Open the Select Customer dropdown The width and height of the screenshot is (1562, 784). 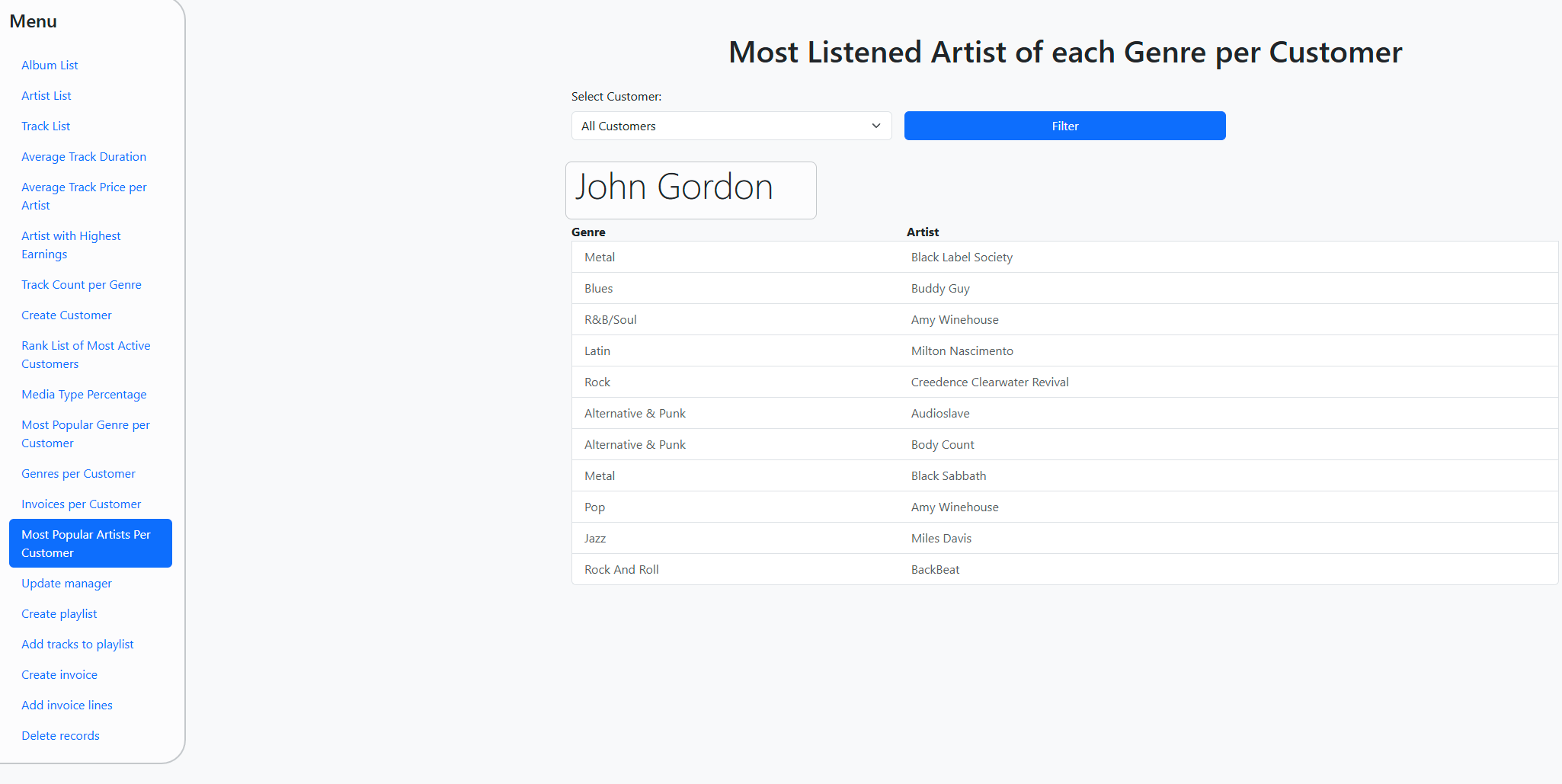[731, 126]
